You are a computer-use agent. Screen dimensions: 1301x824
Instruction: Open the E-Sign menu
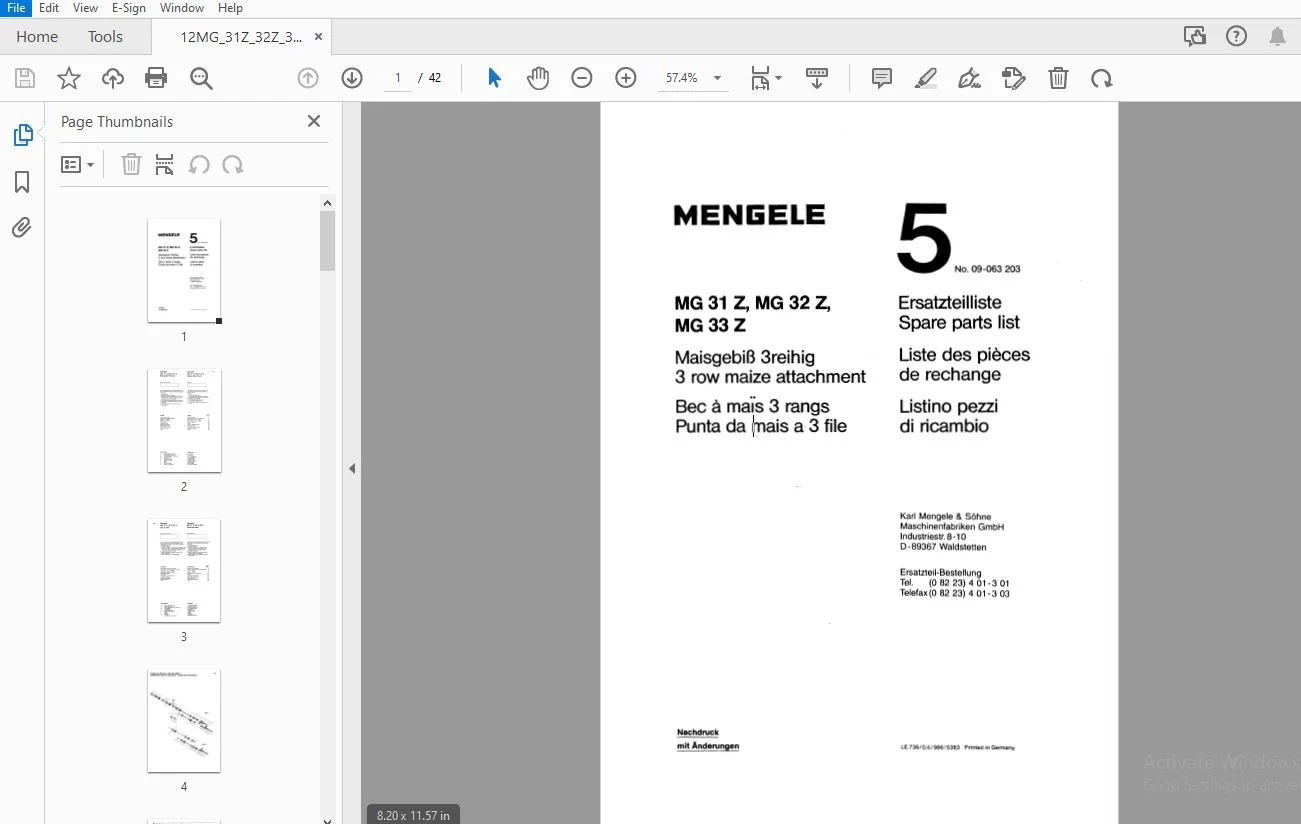[x=129, y=8]
